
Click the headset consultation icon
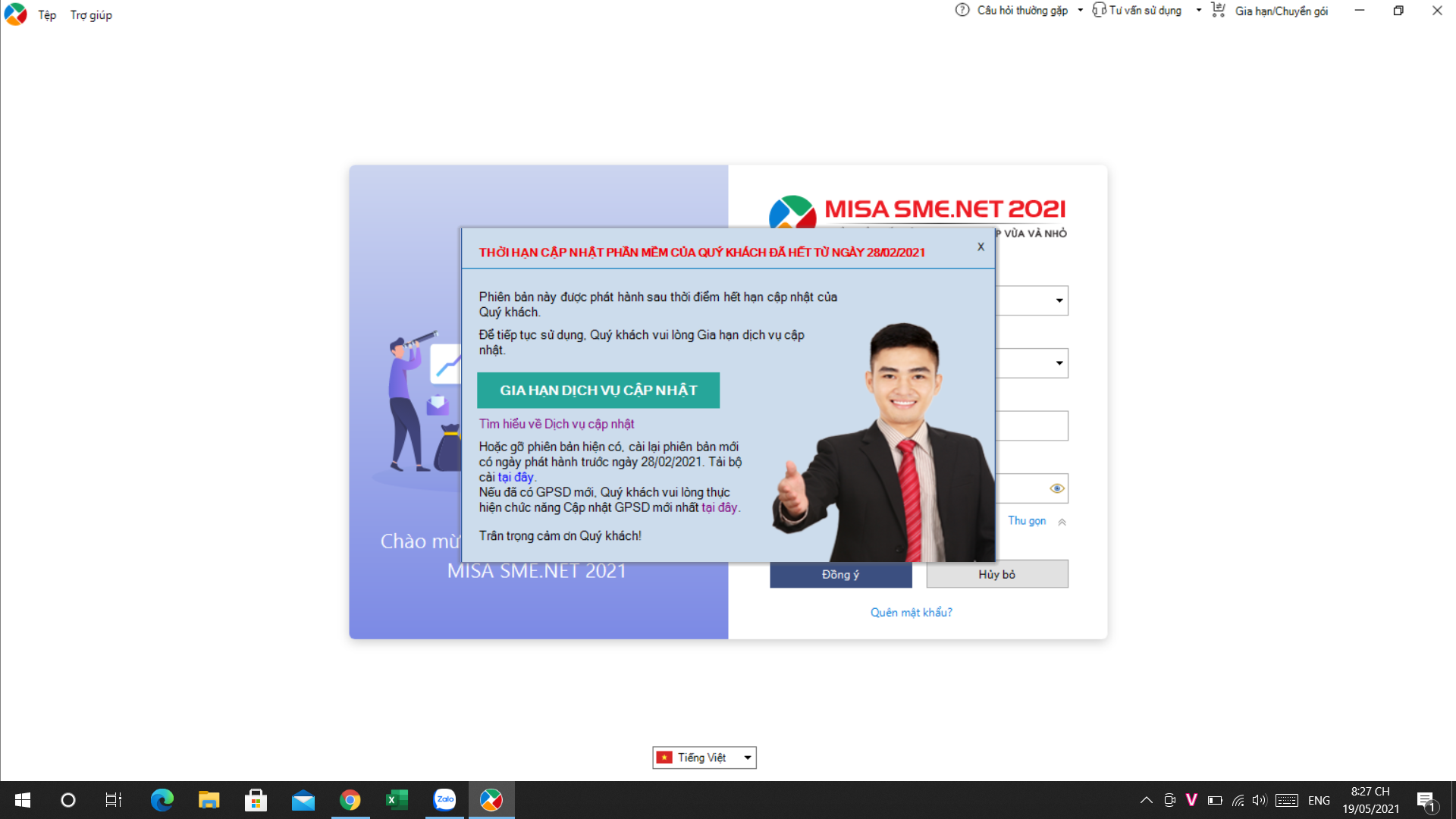[x=1099, y=10]
